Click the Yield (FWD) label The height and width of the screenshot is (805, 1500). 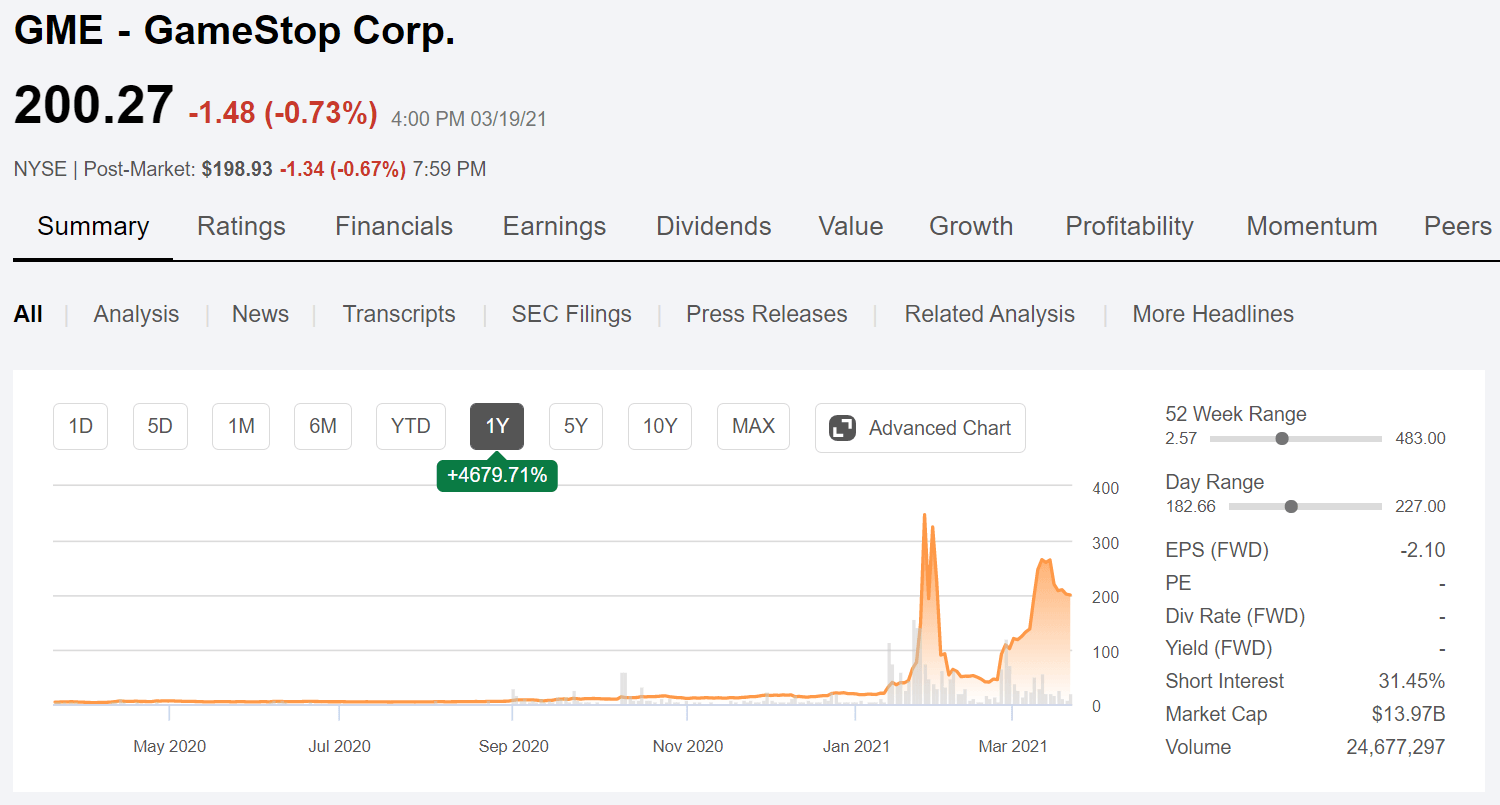[1219, 648]
